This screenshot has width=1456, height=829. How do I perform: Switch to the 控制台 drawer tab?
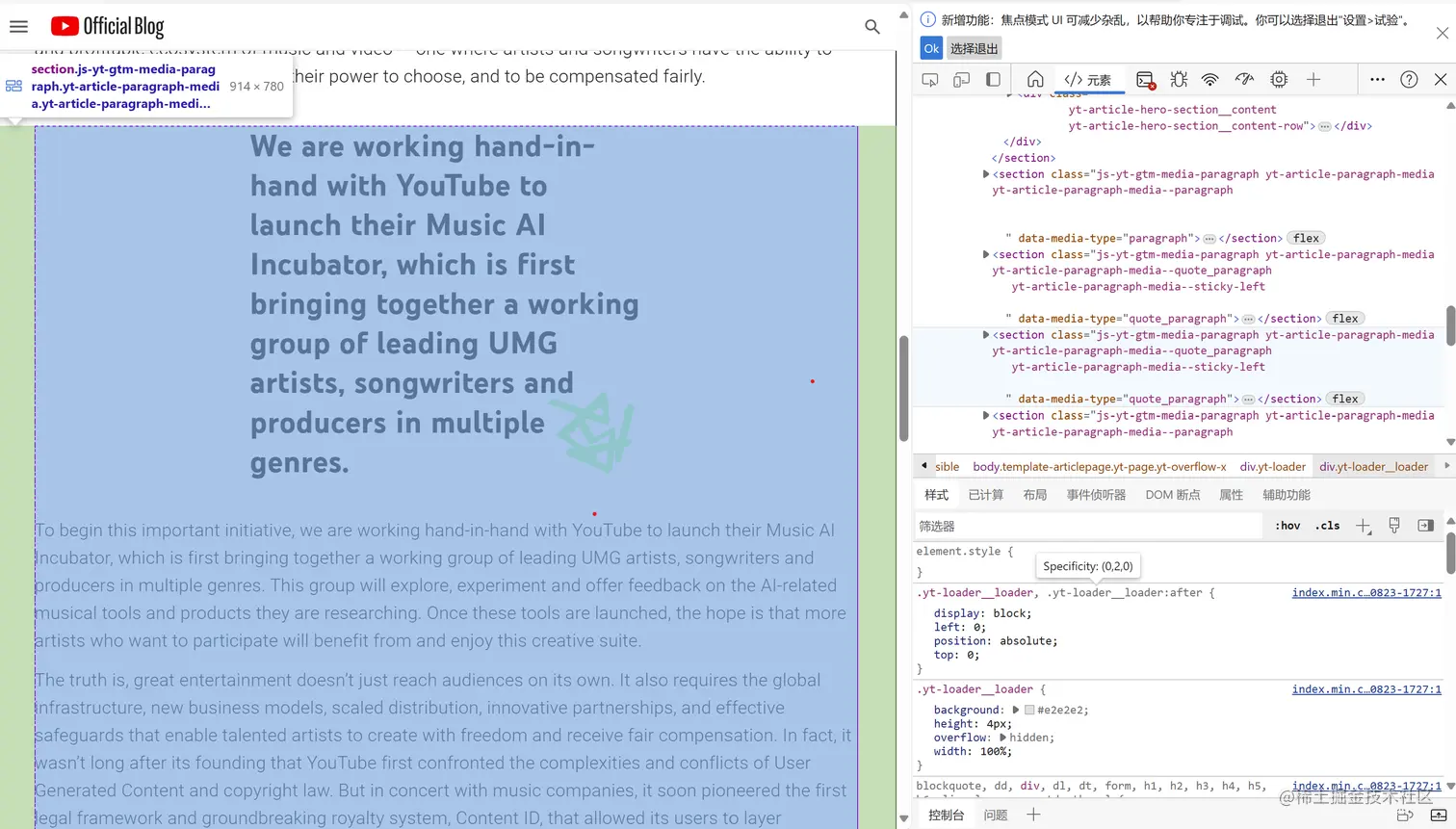point(946,816)
